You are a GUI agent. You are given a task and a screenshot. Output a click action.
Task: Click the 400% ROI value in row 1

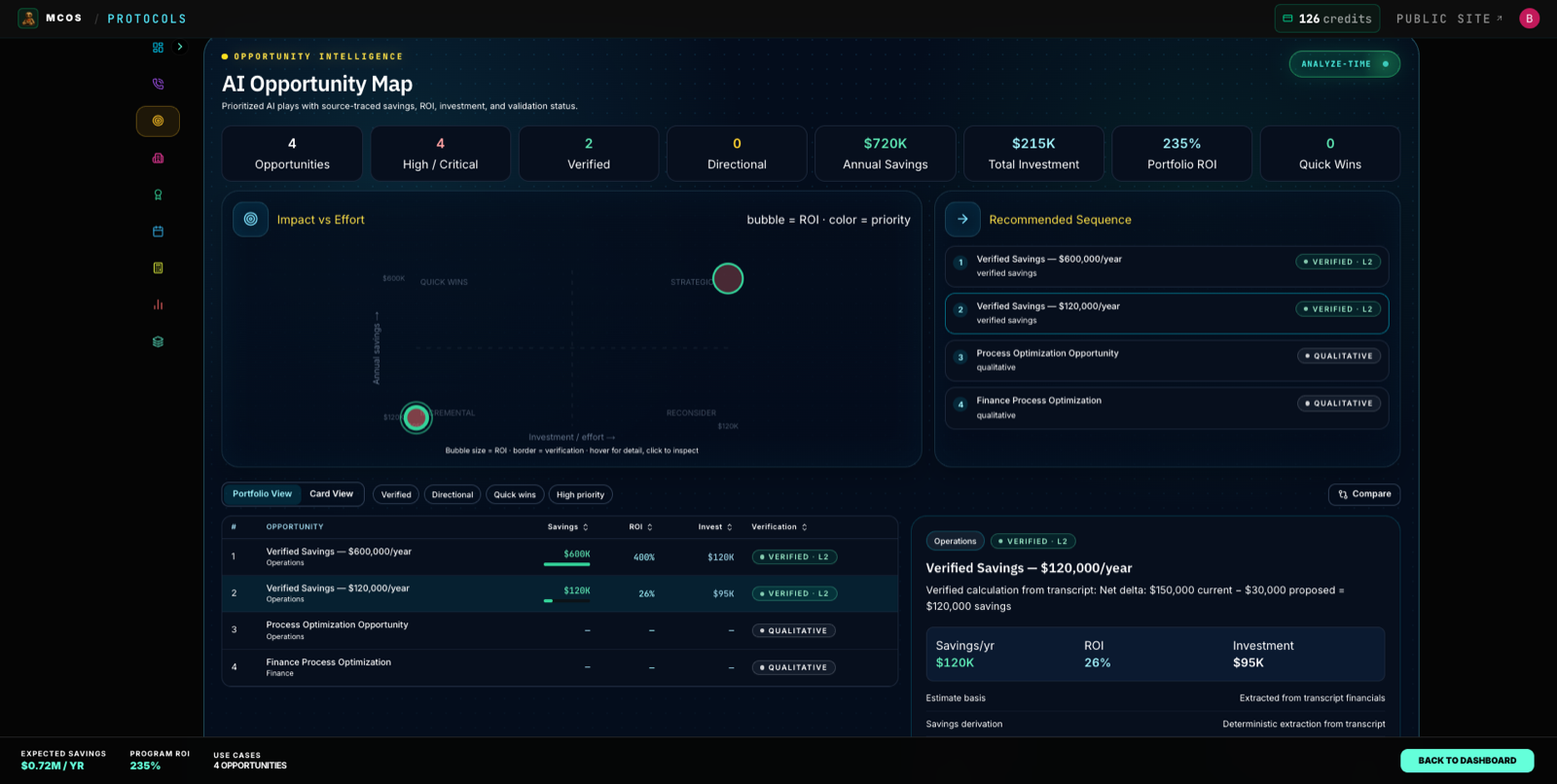tap(644, 557)
